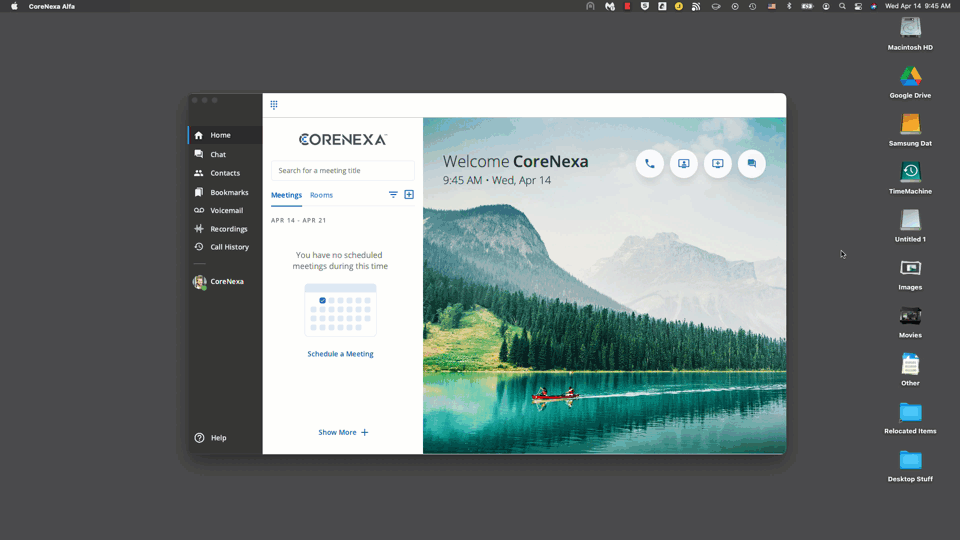Click the Malwarebytes menu bar icon
960x540 pixels.
click(x=610, y=6)
